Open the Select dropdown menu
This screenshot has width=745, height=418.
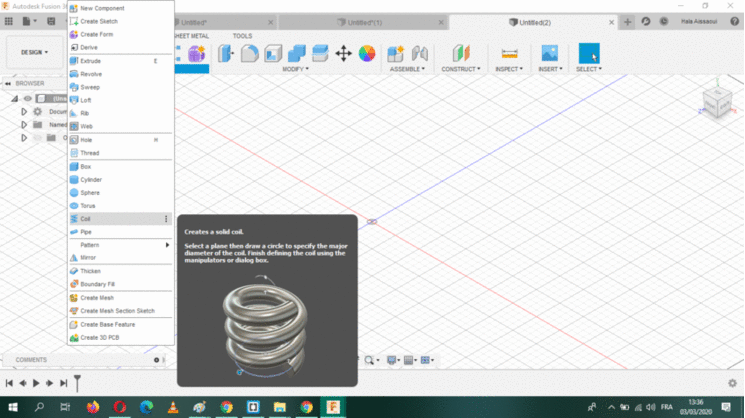click(x=589, y=69)
